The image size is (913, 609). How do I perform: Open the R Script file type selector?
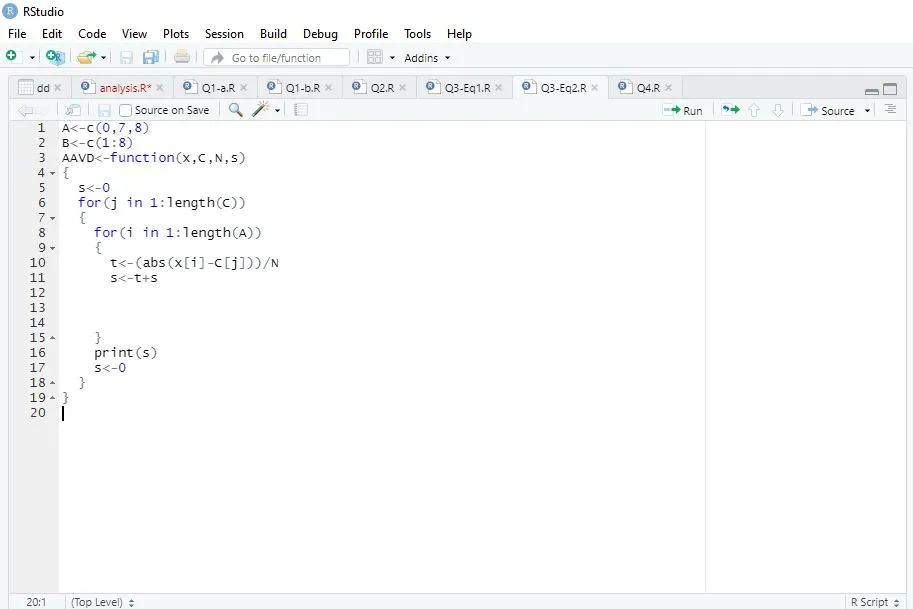click(873, 602)
